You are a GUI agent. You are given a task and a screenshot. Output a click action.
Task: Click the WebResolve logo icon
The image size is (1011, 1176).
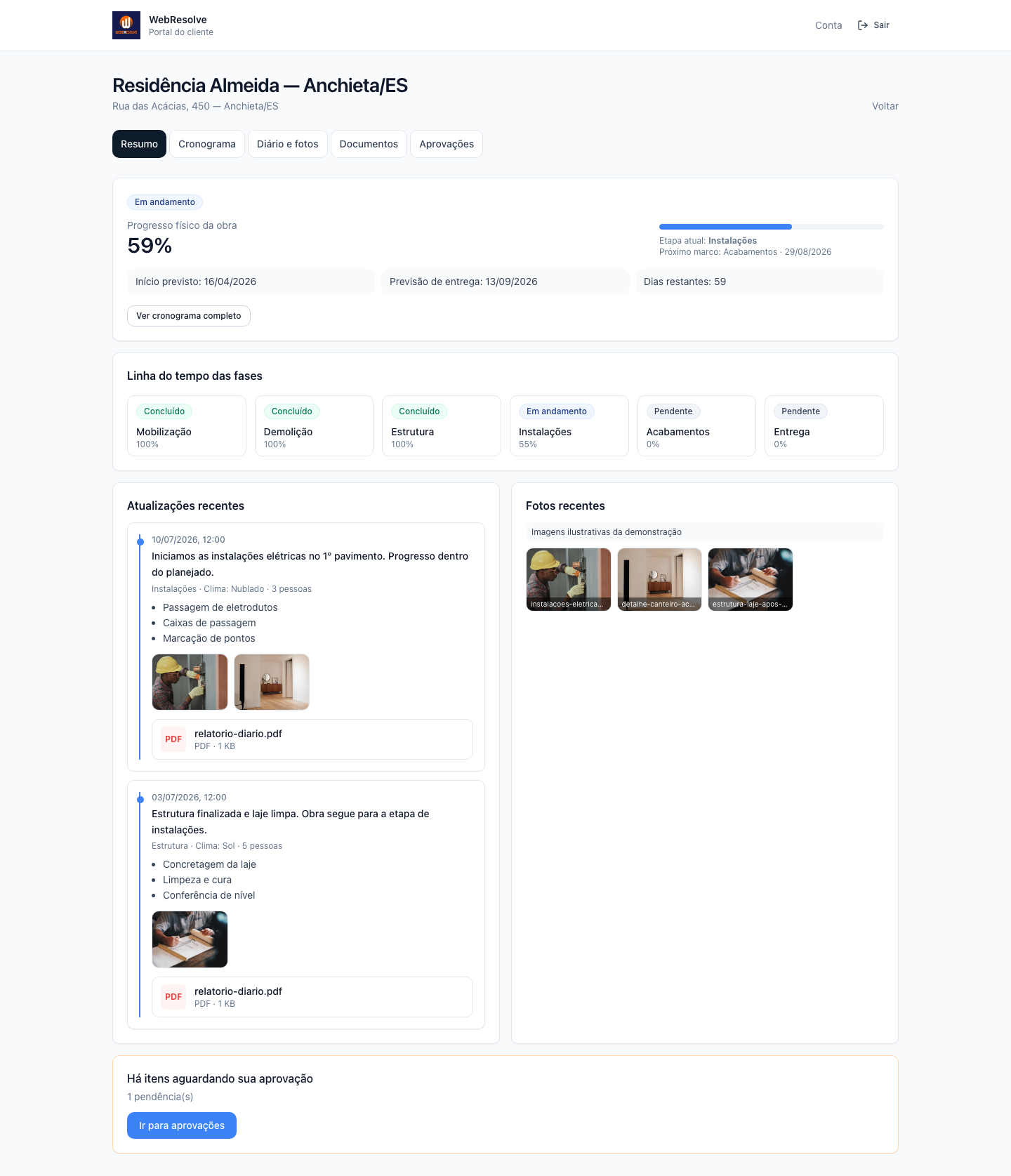pyautogui.click(x=126, y=25)
